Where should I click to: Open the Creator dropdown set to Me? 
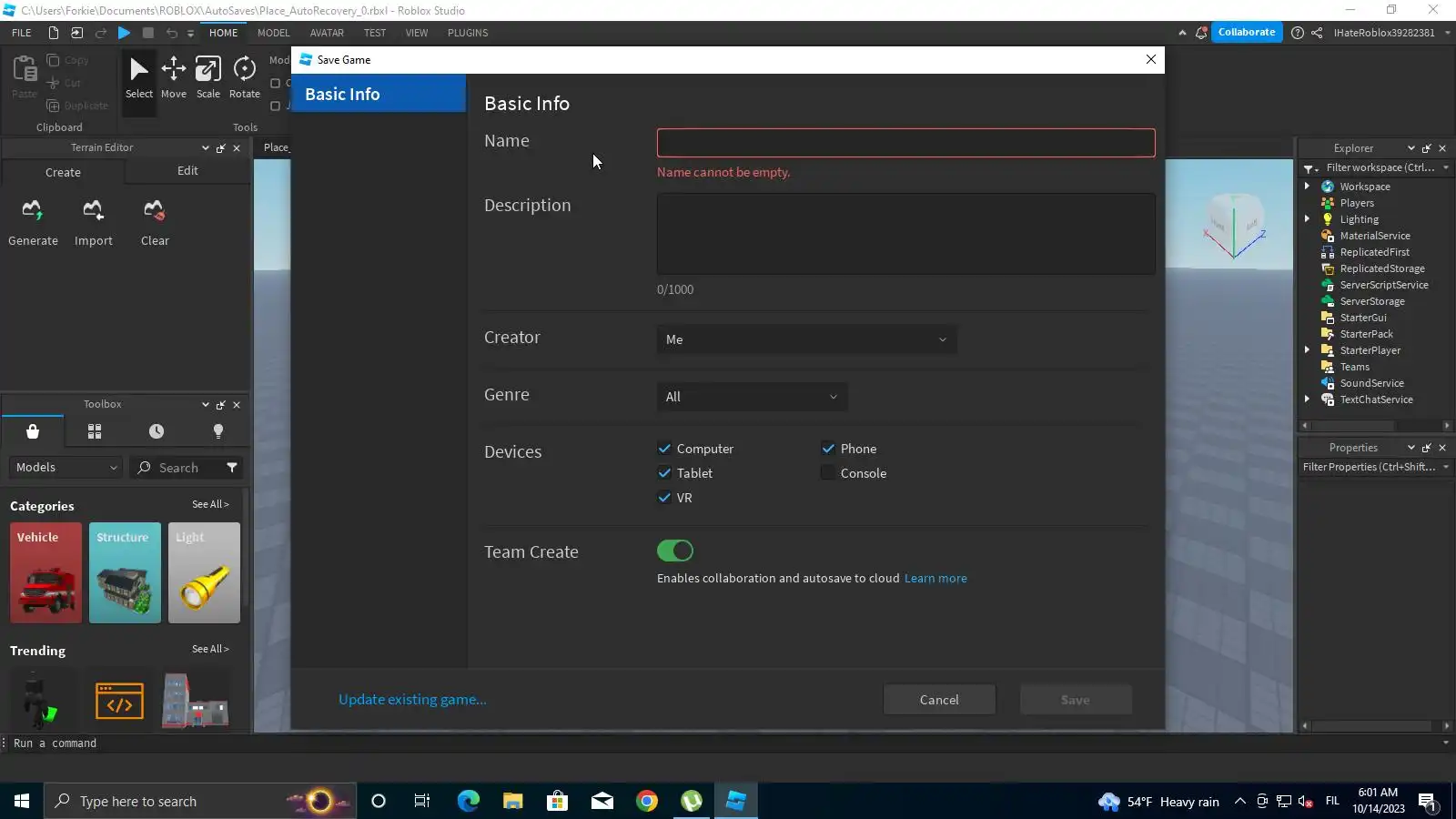click(x=806, y=339)
